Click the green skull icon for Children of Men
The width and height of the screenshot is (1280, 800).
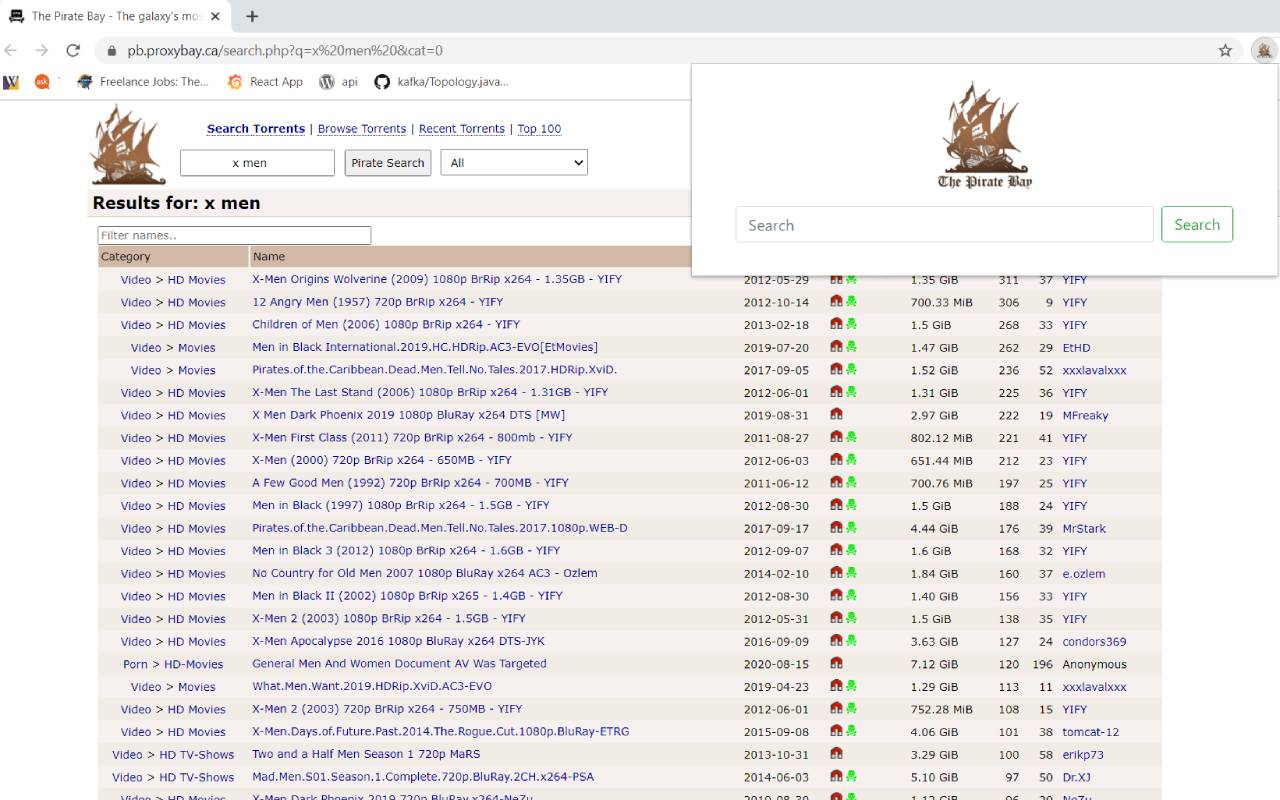click(x=851, y=324)
